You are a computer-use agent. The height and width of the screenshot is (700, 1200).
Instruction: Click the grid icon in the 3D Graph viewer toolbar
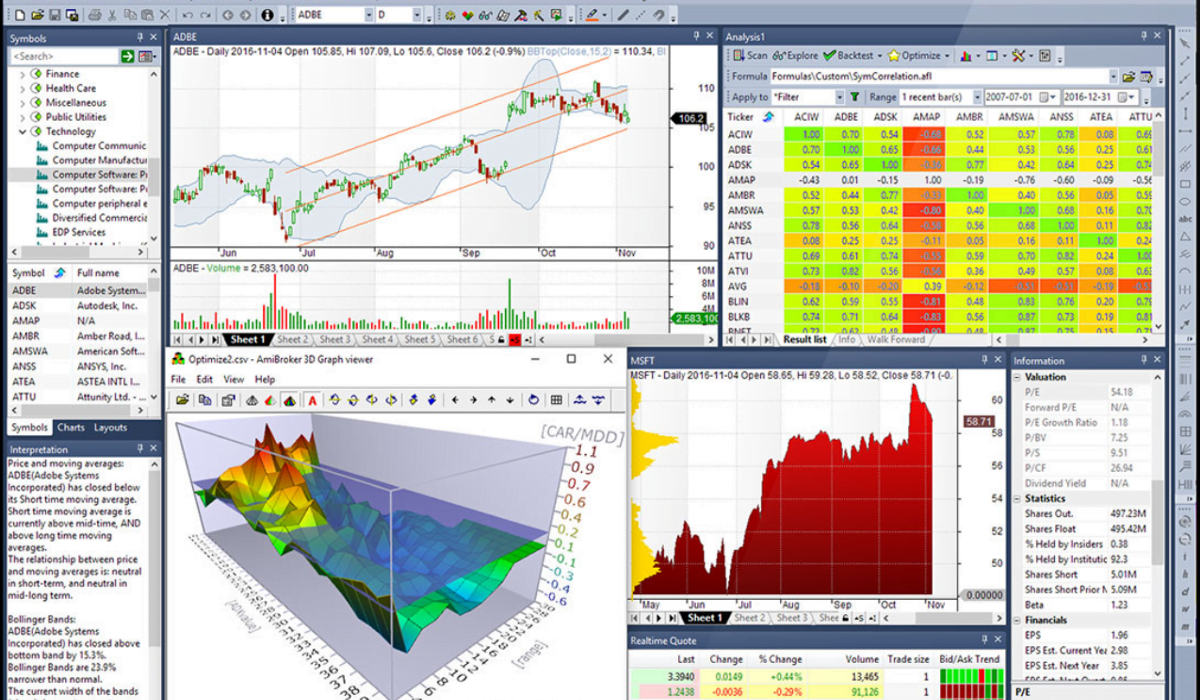click(x=556, y=400)
